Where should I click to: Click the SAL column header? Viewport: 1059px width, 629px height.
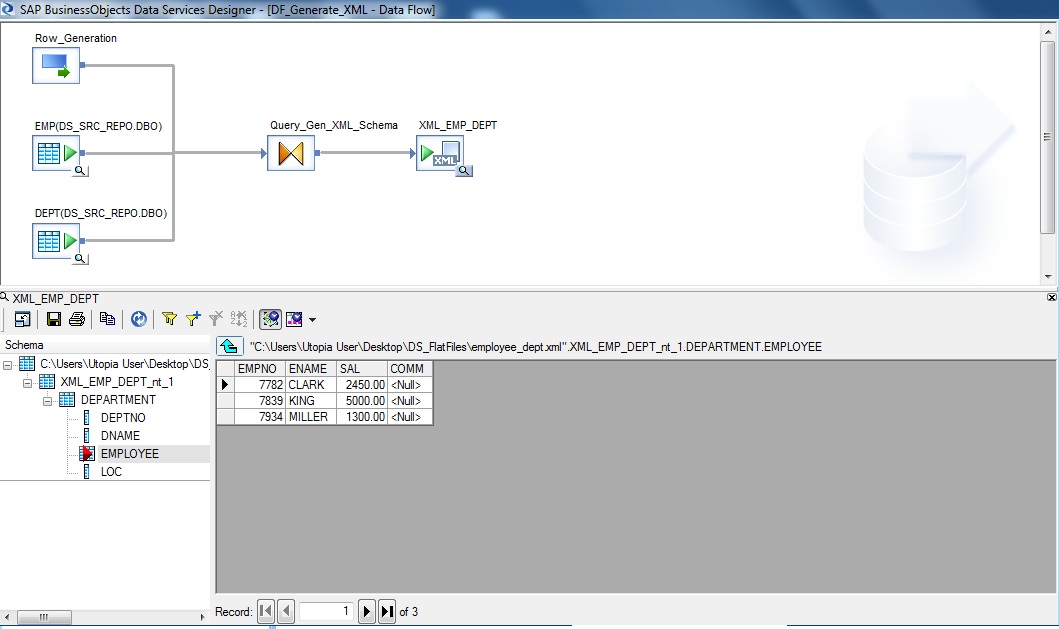pyautogui.click(x=362, y=368)
